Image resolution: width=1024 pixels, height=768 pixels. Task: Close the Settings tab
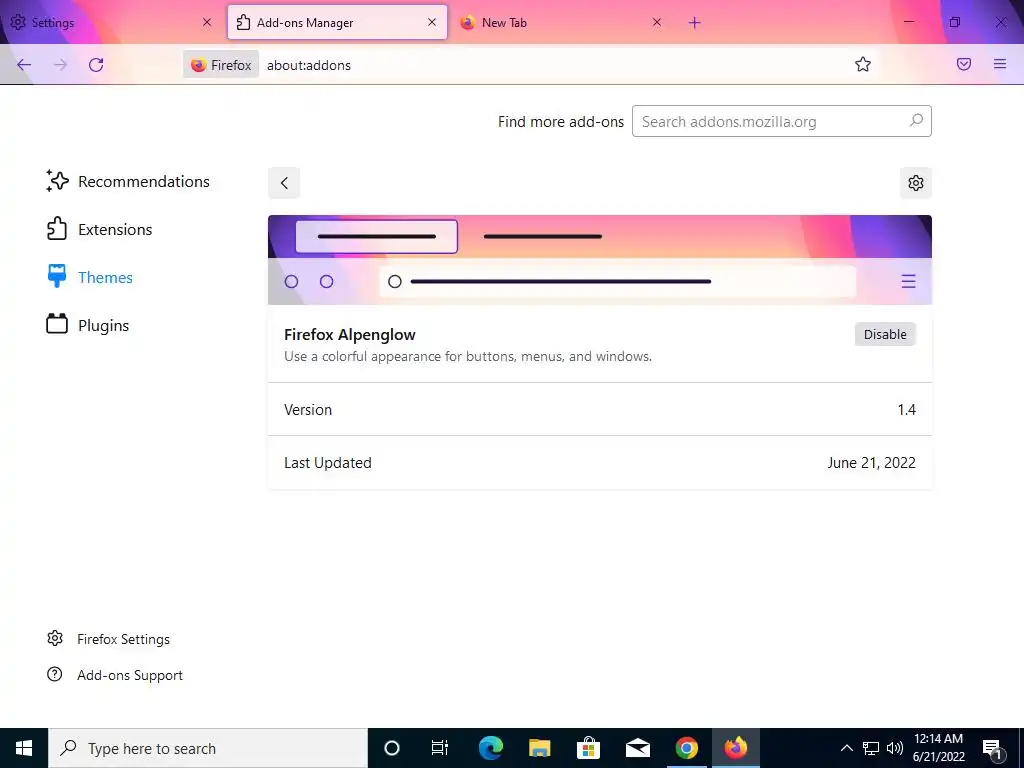[207, 22]
